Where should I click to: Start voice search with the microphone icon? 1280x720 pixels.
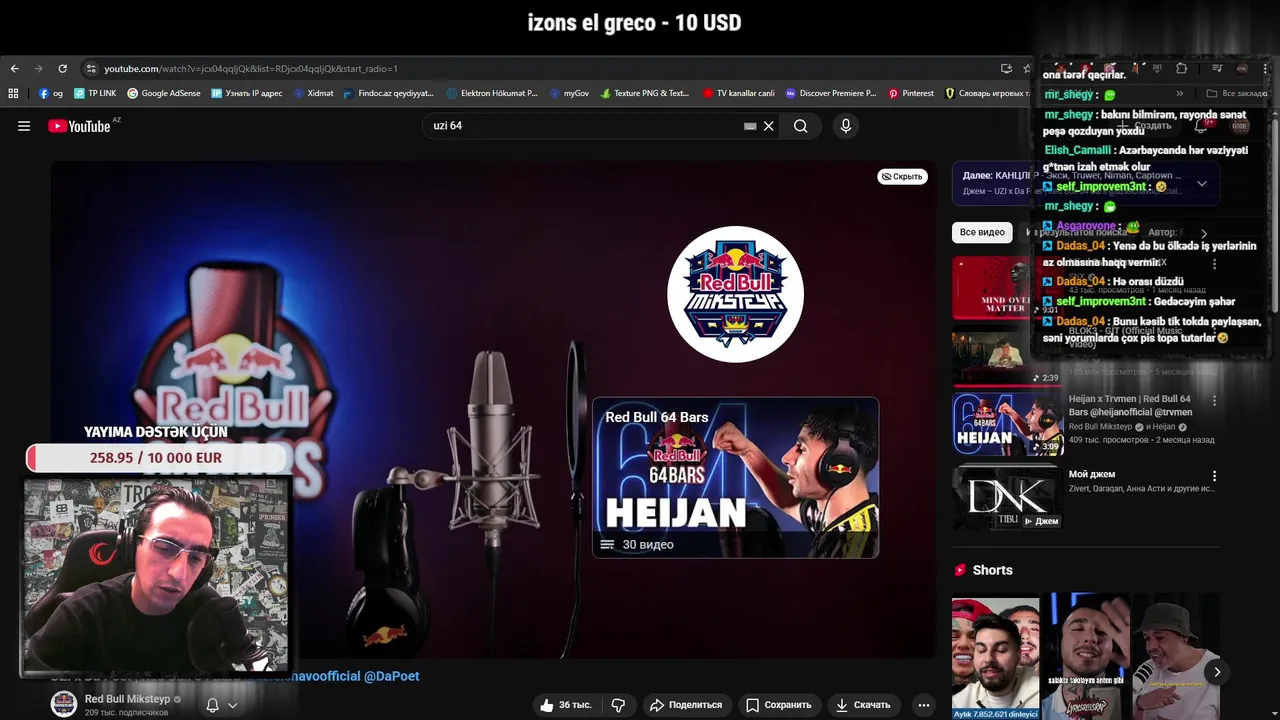tap(846, 126)
